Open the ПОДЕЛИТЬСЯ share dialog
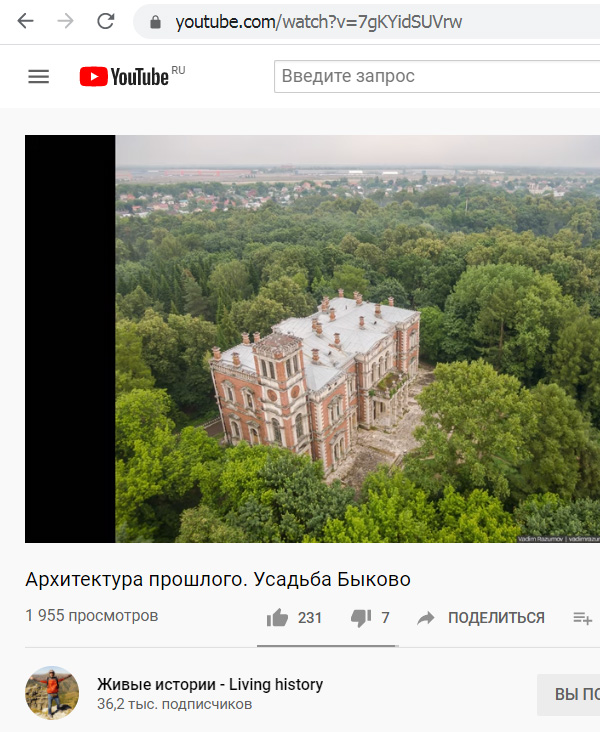 click(496, 618)
